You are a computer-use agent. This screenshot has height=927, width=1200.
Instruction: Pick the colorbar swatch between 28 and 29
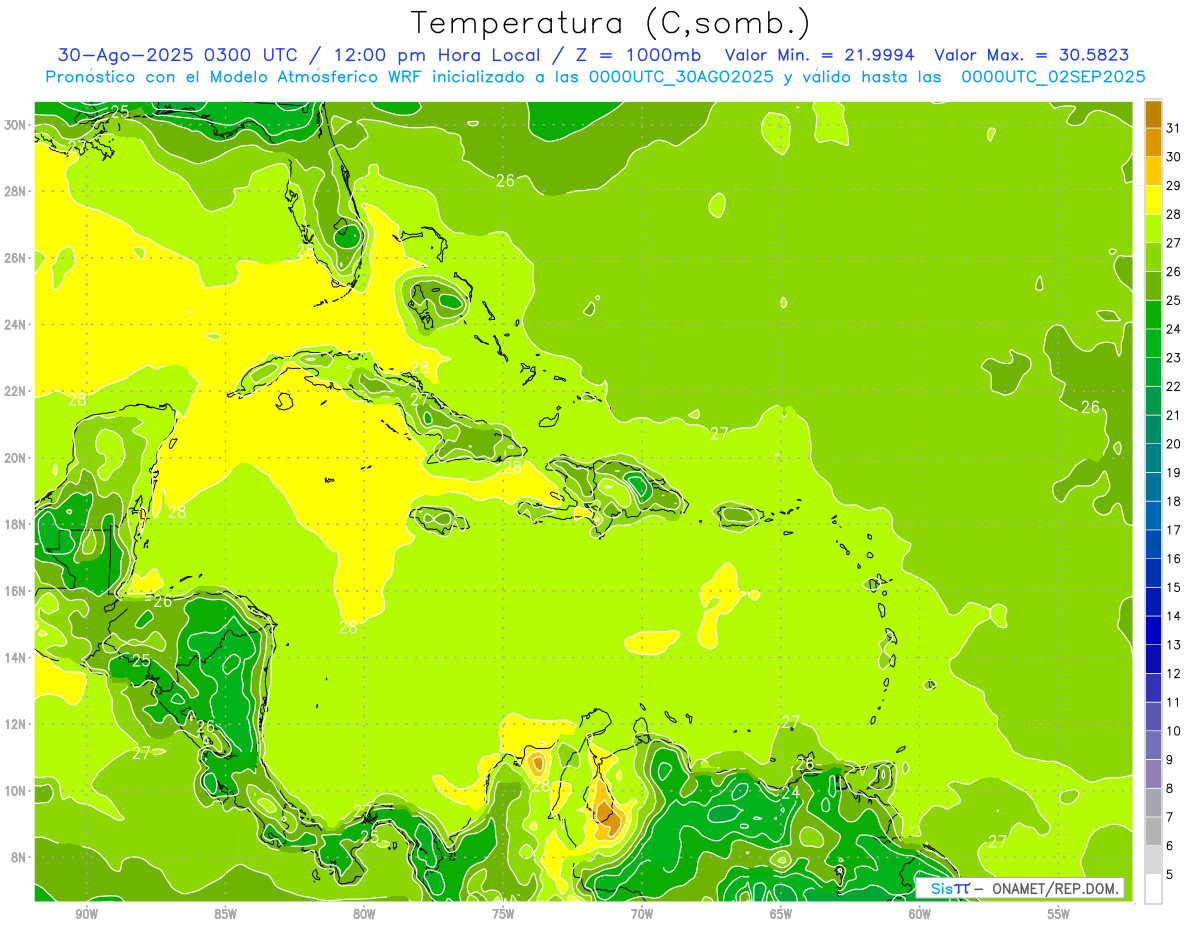pyautogui.click(x=1153, y=200)
